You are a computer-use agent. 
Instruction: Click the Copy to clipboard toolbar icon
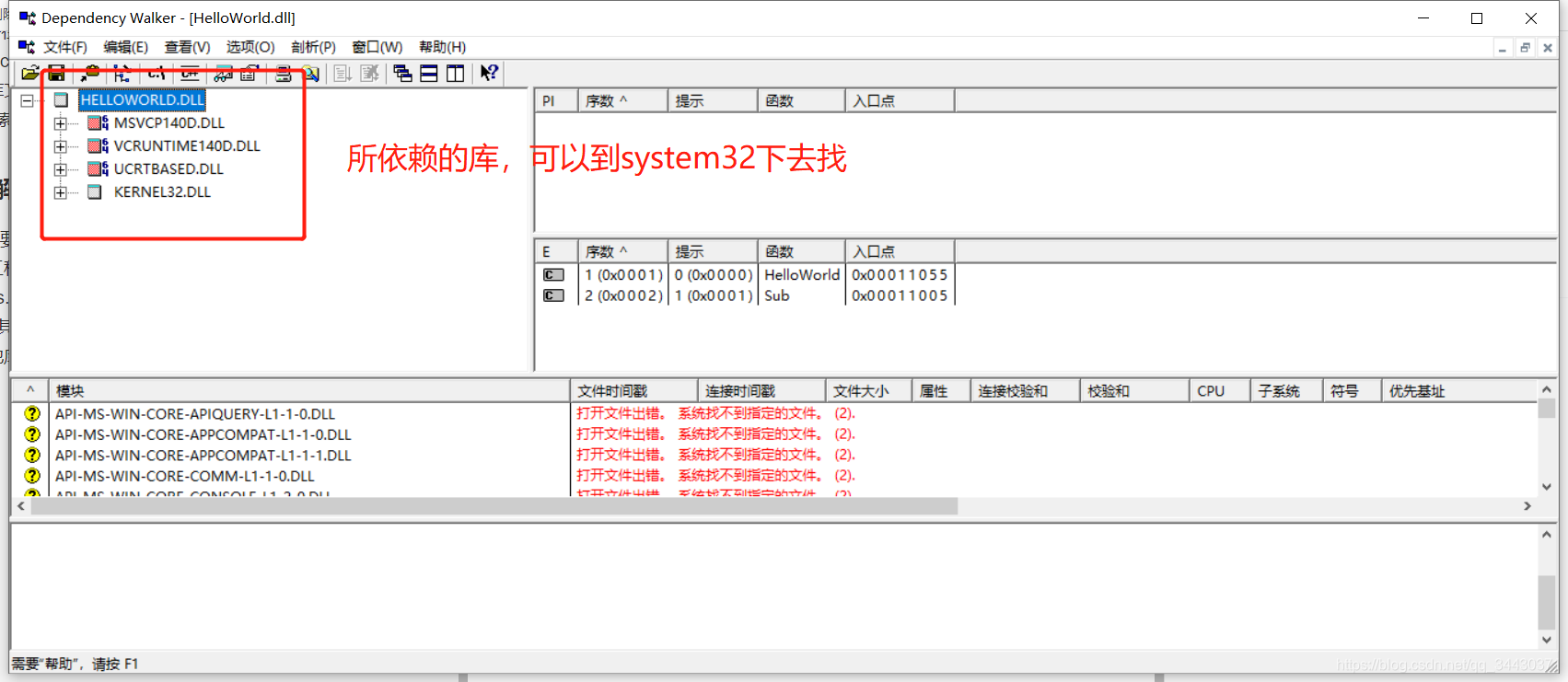pyautogui.click(x=90, y=74)
